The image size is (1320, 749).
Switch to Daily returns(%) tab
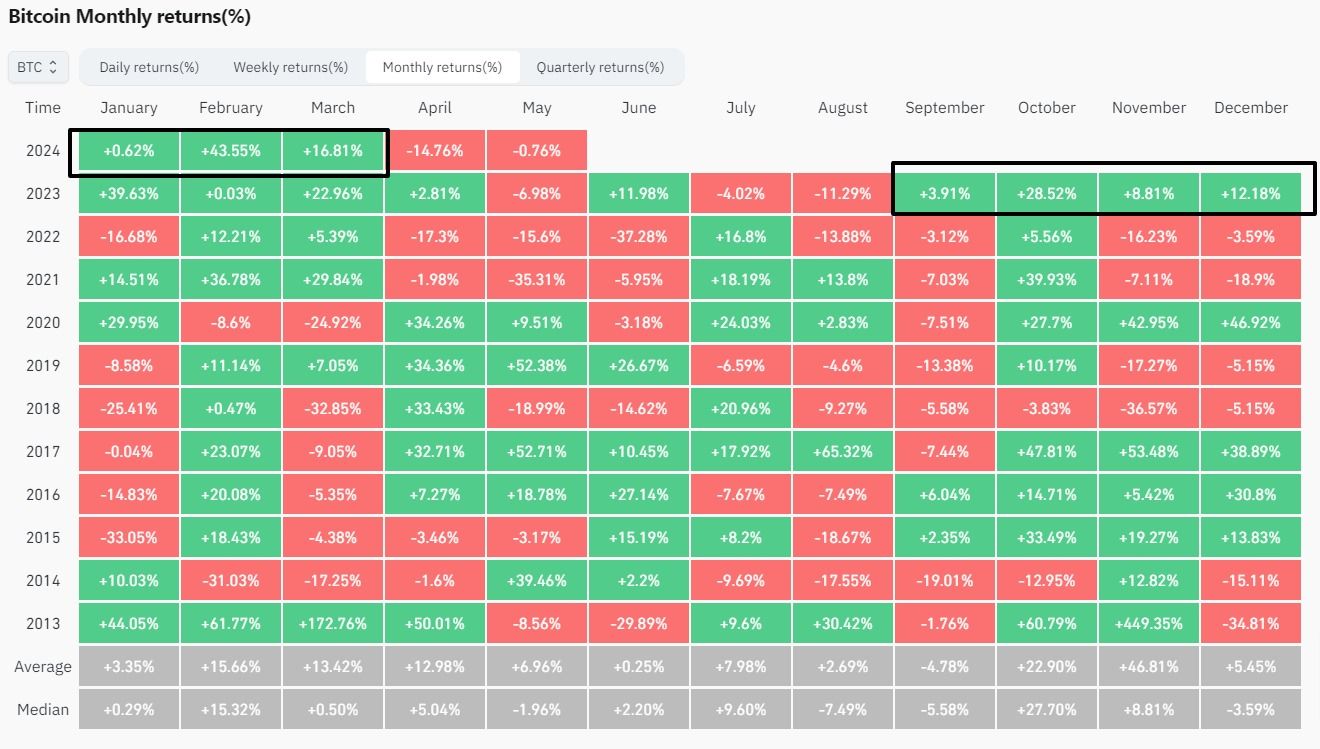149,67
